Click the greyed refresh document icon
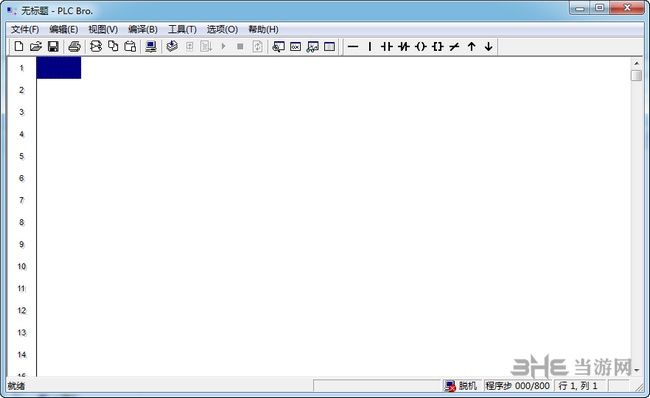The image size is (650, 398). coord(257,46)
